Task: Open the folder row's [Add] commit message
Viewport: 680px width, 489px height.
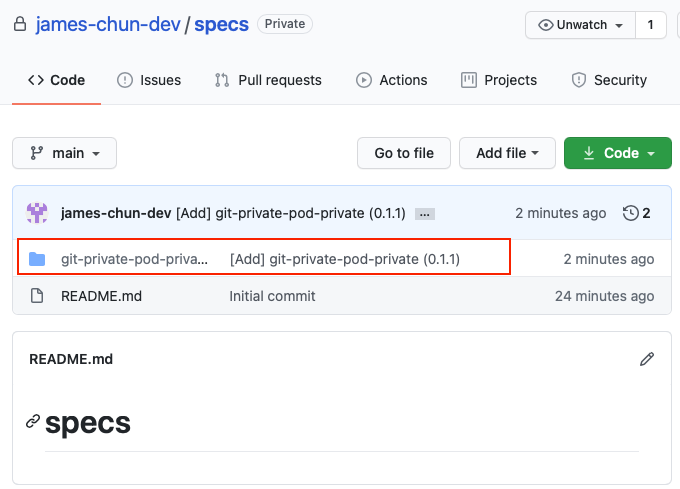Action: (345, 259)
